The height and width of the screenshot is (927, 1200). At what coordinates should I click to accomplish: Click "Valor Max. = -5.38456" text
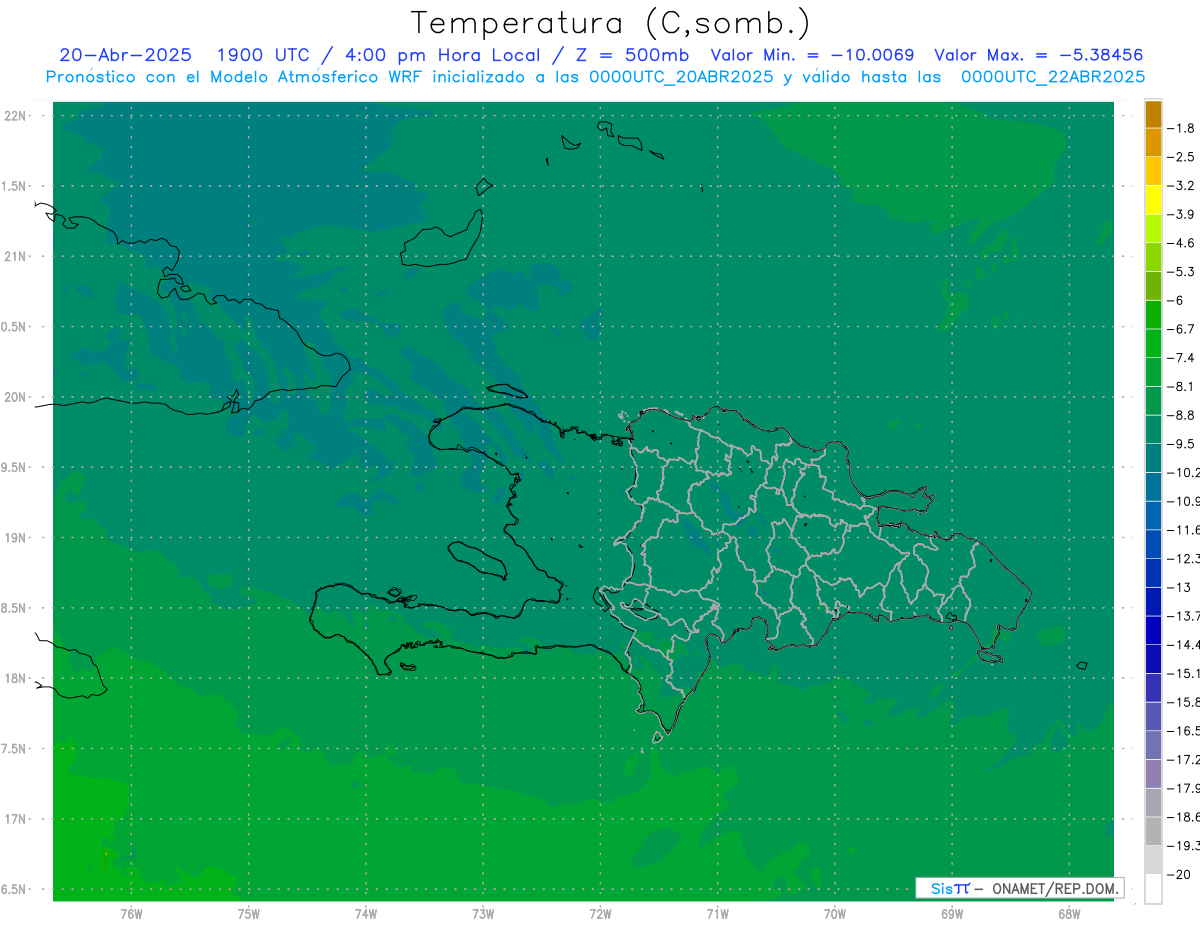[x=1038, y=55]
